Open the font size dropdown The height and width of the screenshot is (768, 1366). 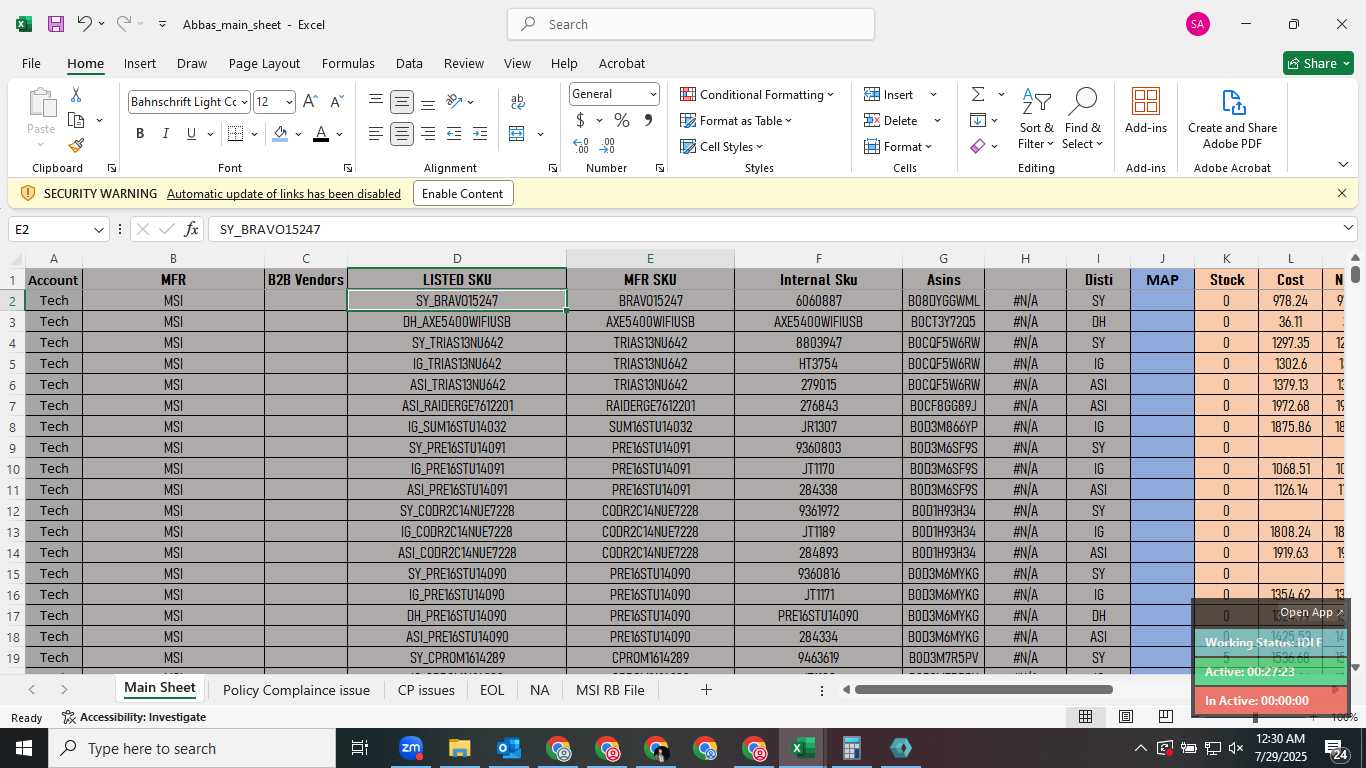(x=289, y=102)
